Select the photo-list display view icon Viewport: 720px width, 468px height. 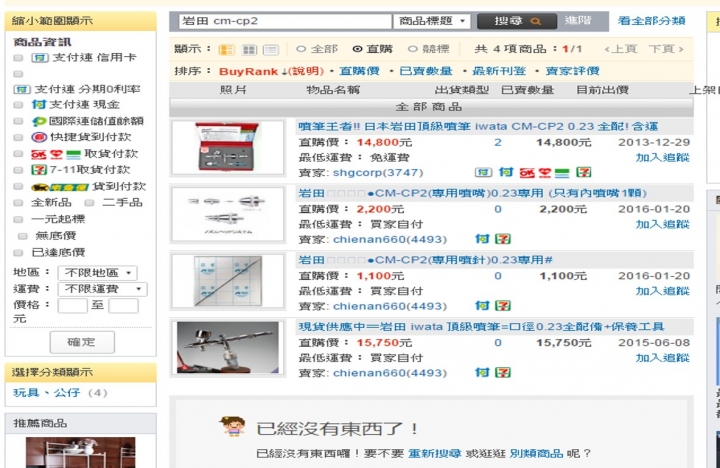click(x=226, y=50)
